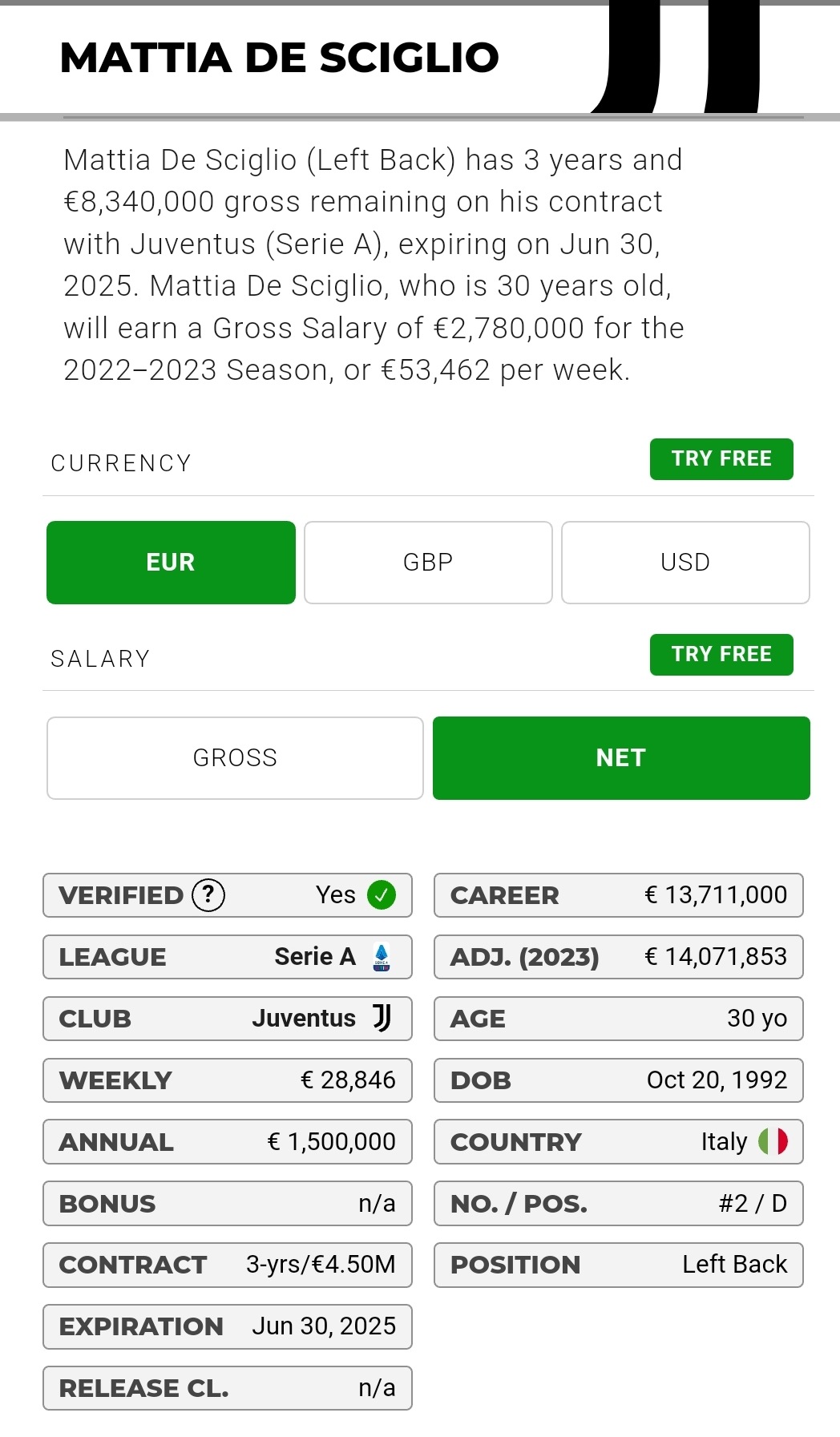Click the Mattia De Sciglio title heading
Viewport: 840px width, 1437px height.
[x=280, y=58]
